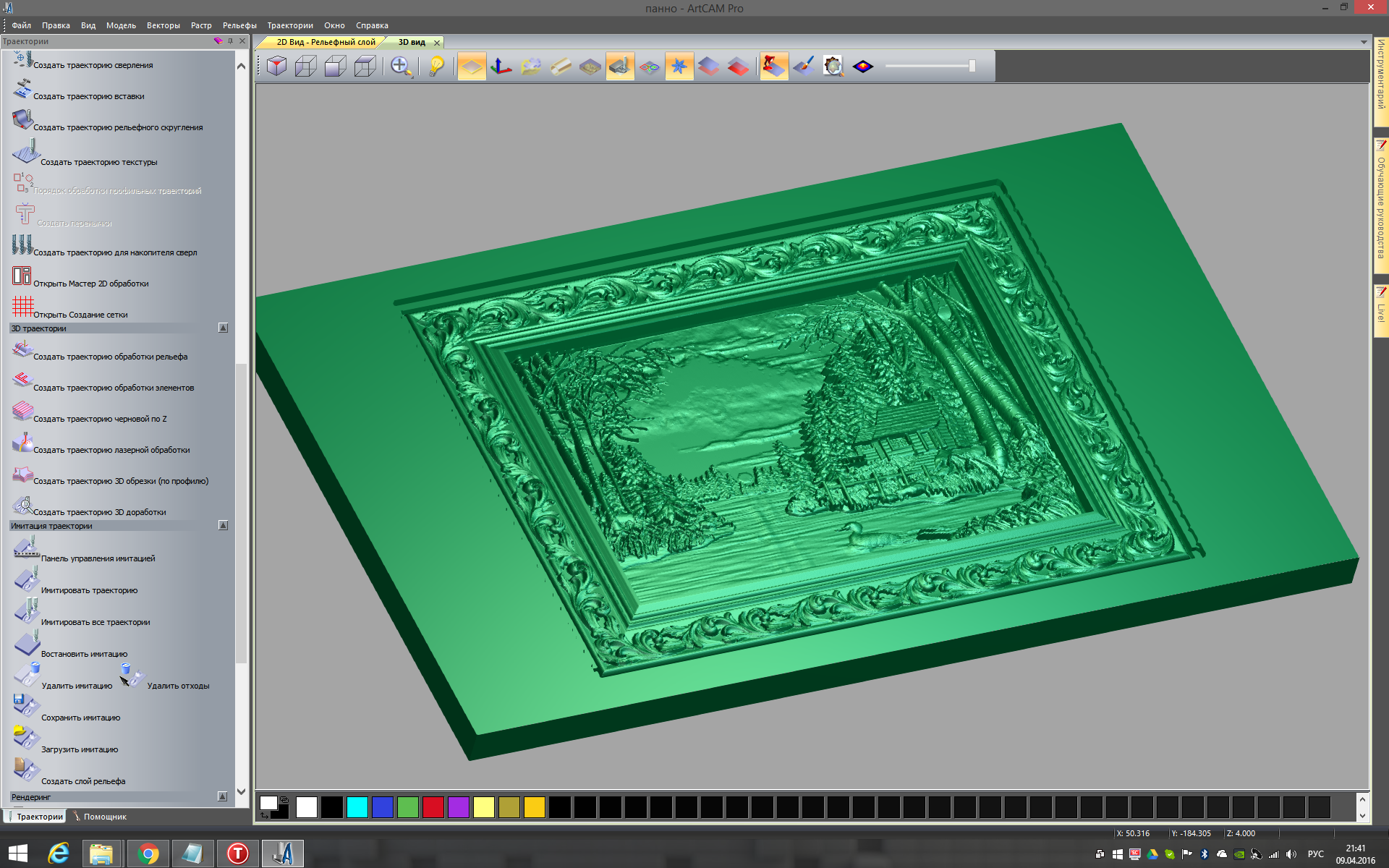Click Удалить отходы link
The height and width of the screenshot is (868, 1389).
178,686
